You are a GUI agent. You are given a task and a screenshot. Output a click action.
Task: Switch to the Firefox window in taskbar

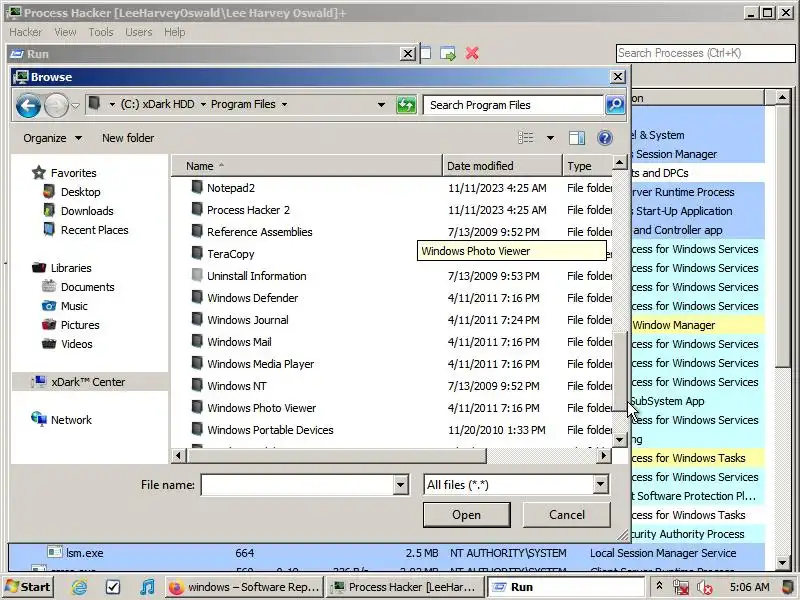click(244, 587)
